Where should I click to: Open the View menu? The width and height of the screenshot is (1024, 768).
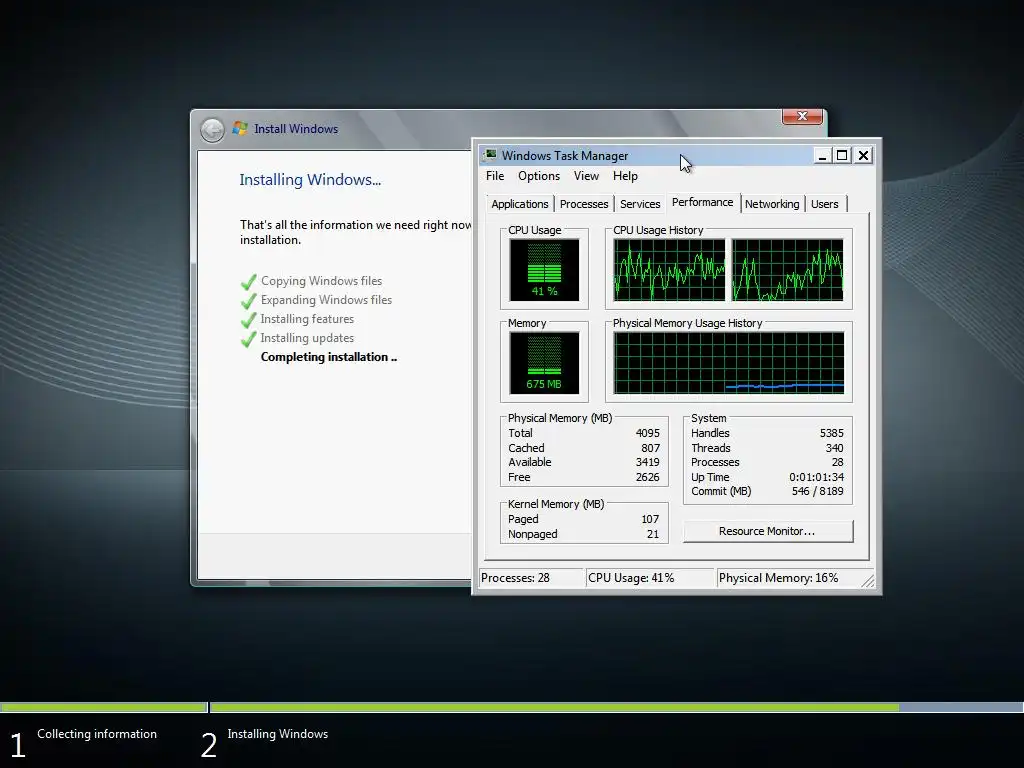586,176
